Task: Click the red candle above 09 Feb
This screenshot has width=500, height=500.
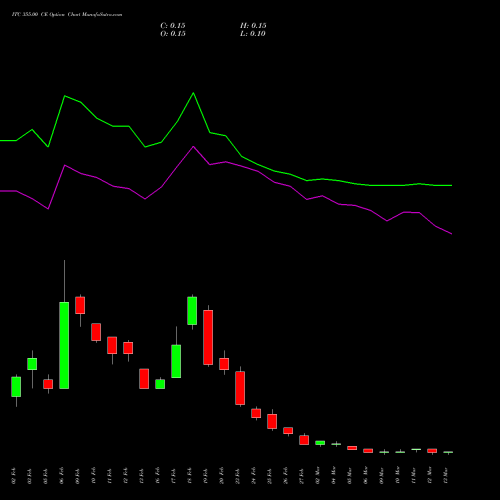Action: 80,305
